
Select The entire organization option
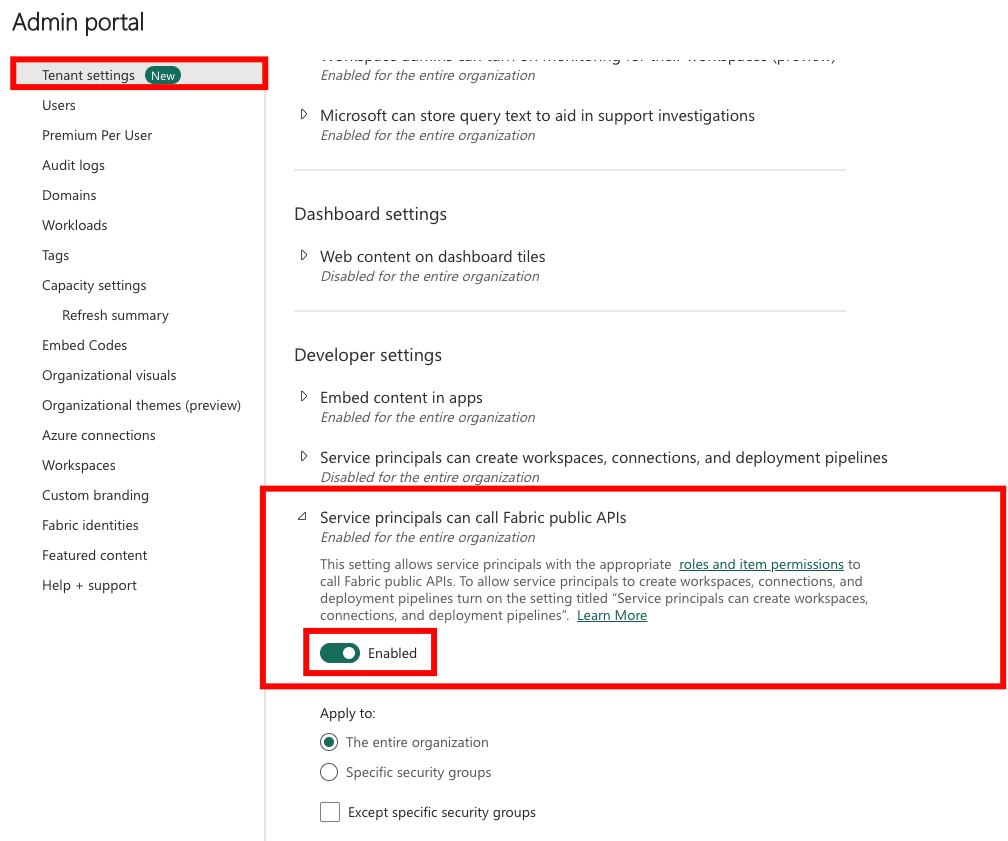(x=329, y=742)
